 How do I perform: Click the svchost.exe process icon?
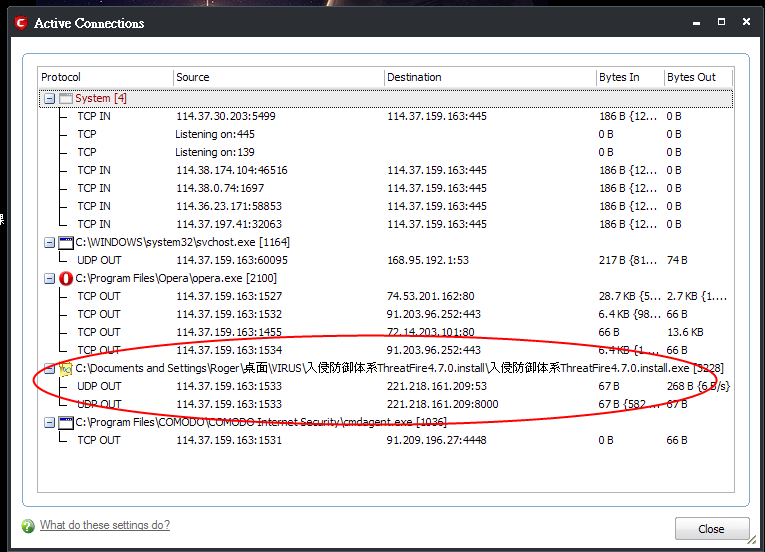(66, 243)
